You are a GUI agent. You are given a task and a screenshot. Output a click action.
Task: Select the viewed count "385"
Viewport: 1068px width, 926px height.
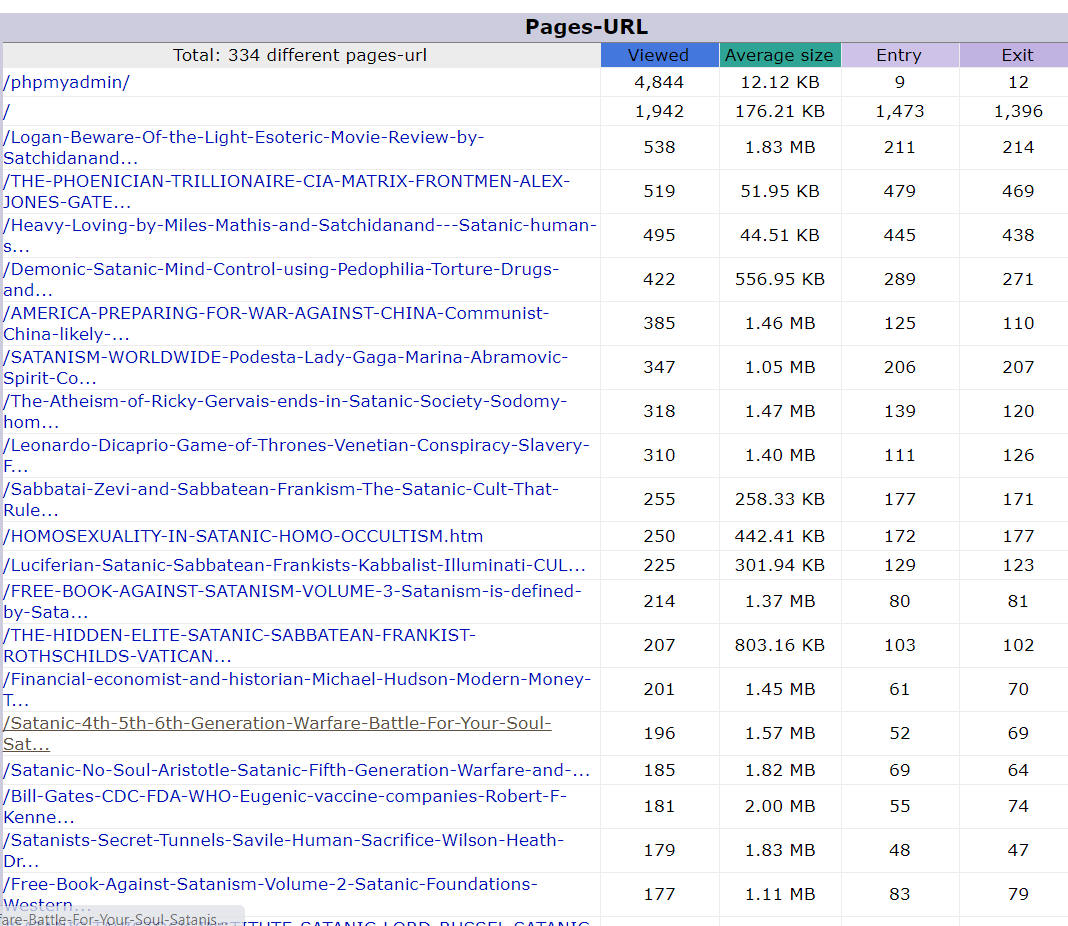coord(659,323)
